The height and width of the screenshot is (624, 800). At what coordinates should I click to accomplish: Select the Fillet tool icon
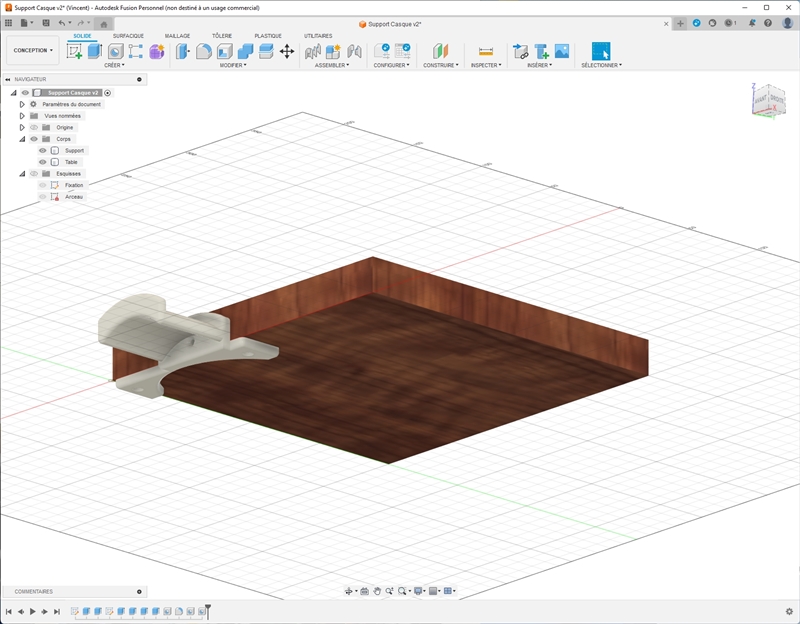(x=204, y=52)
